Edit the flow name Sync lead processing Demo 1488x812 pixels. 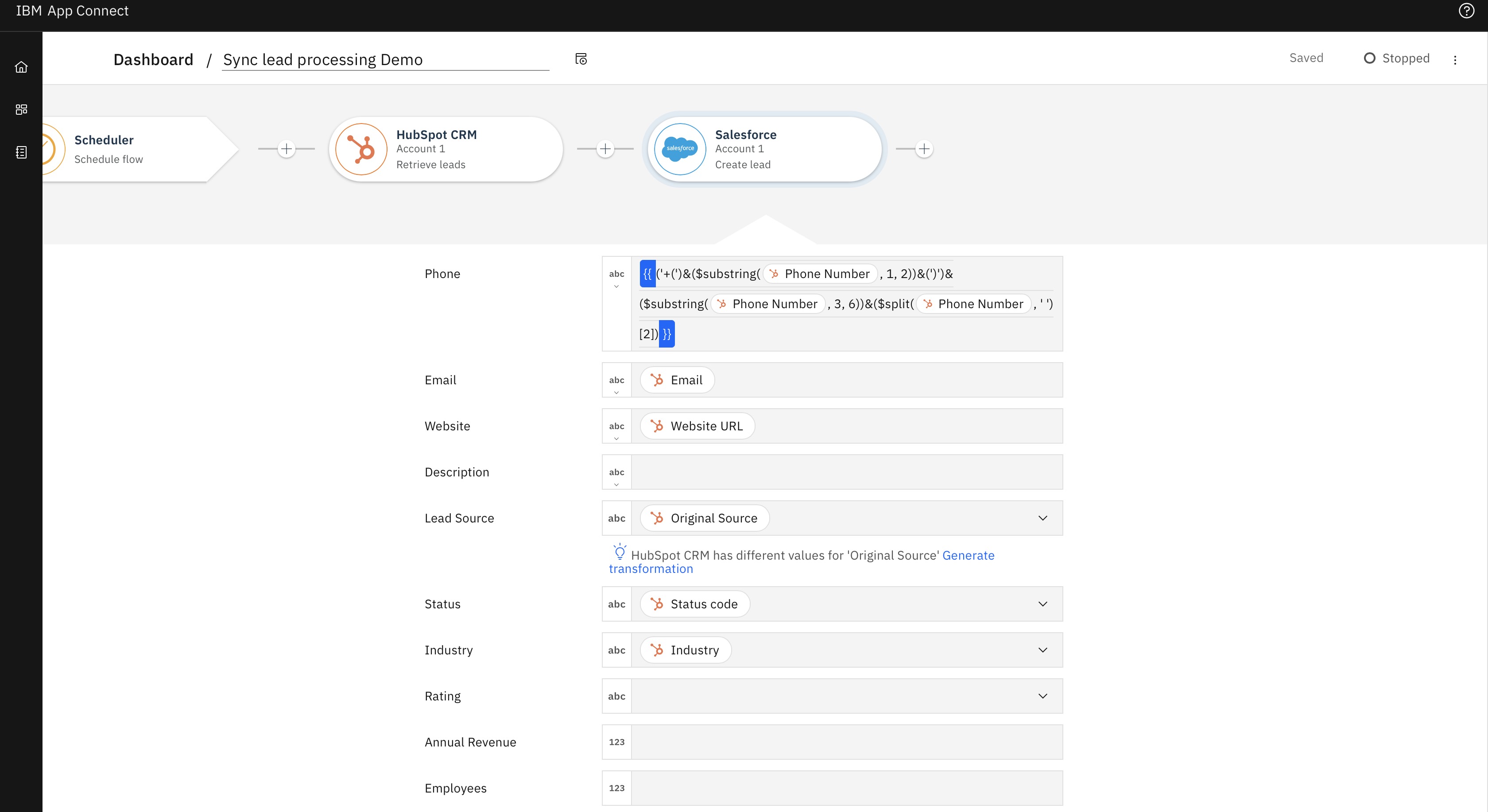[x=385, y=59]
